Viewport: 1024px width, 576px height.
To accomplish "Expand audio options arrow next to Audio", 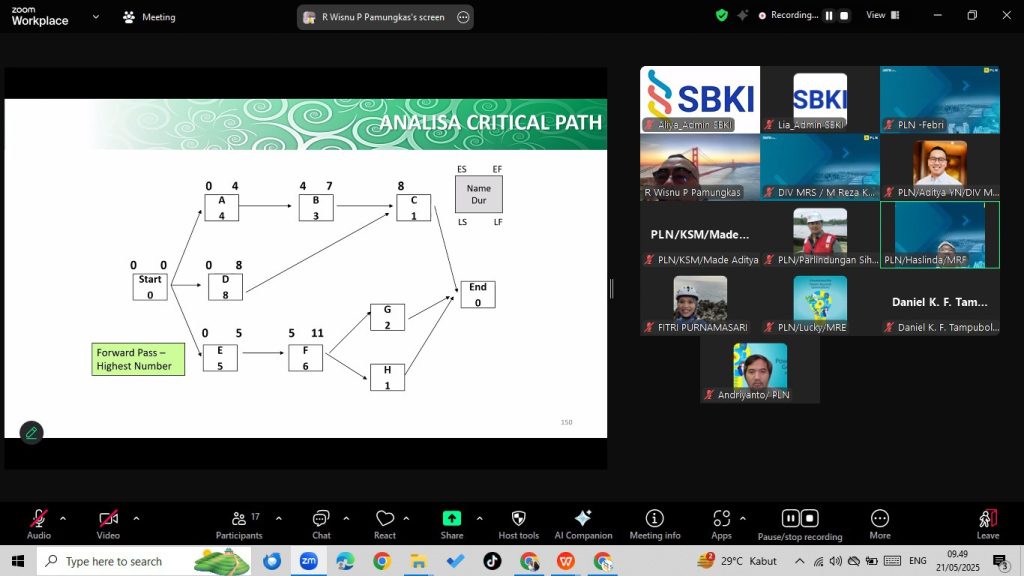I will [x=63, y=519].
